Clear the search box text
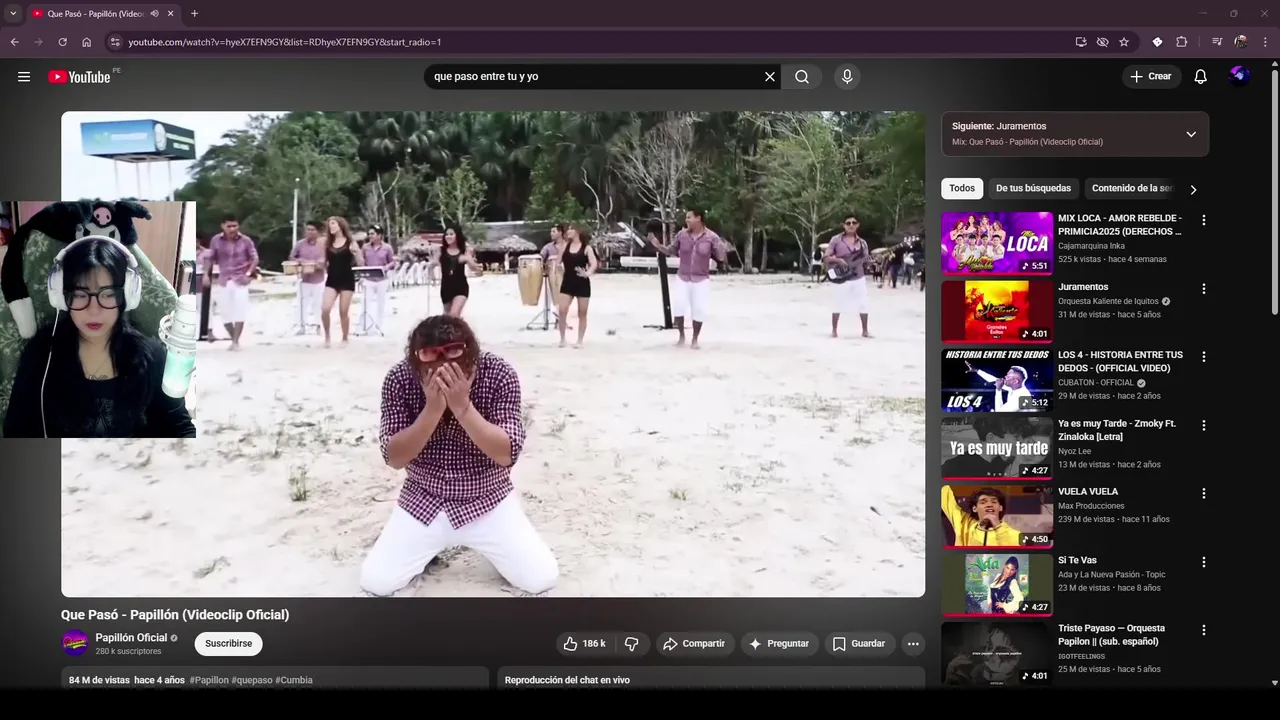1280x720 pixels. click(x=770, y=77)
